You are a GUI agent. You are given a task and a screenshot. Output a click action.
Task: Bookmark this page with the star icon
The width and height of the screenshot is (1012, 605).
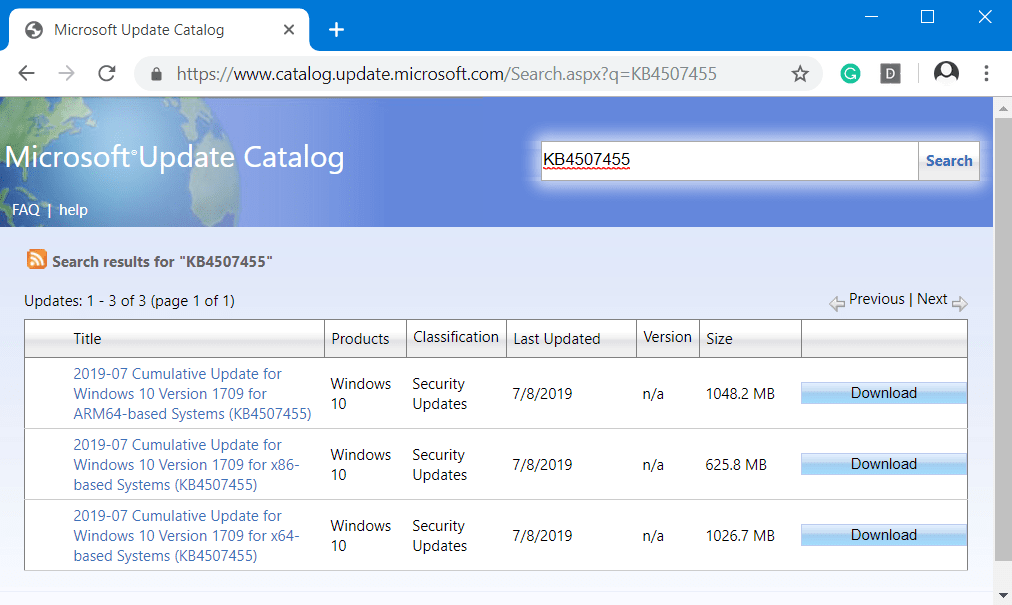800,74
